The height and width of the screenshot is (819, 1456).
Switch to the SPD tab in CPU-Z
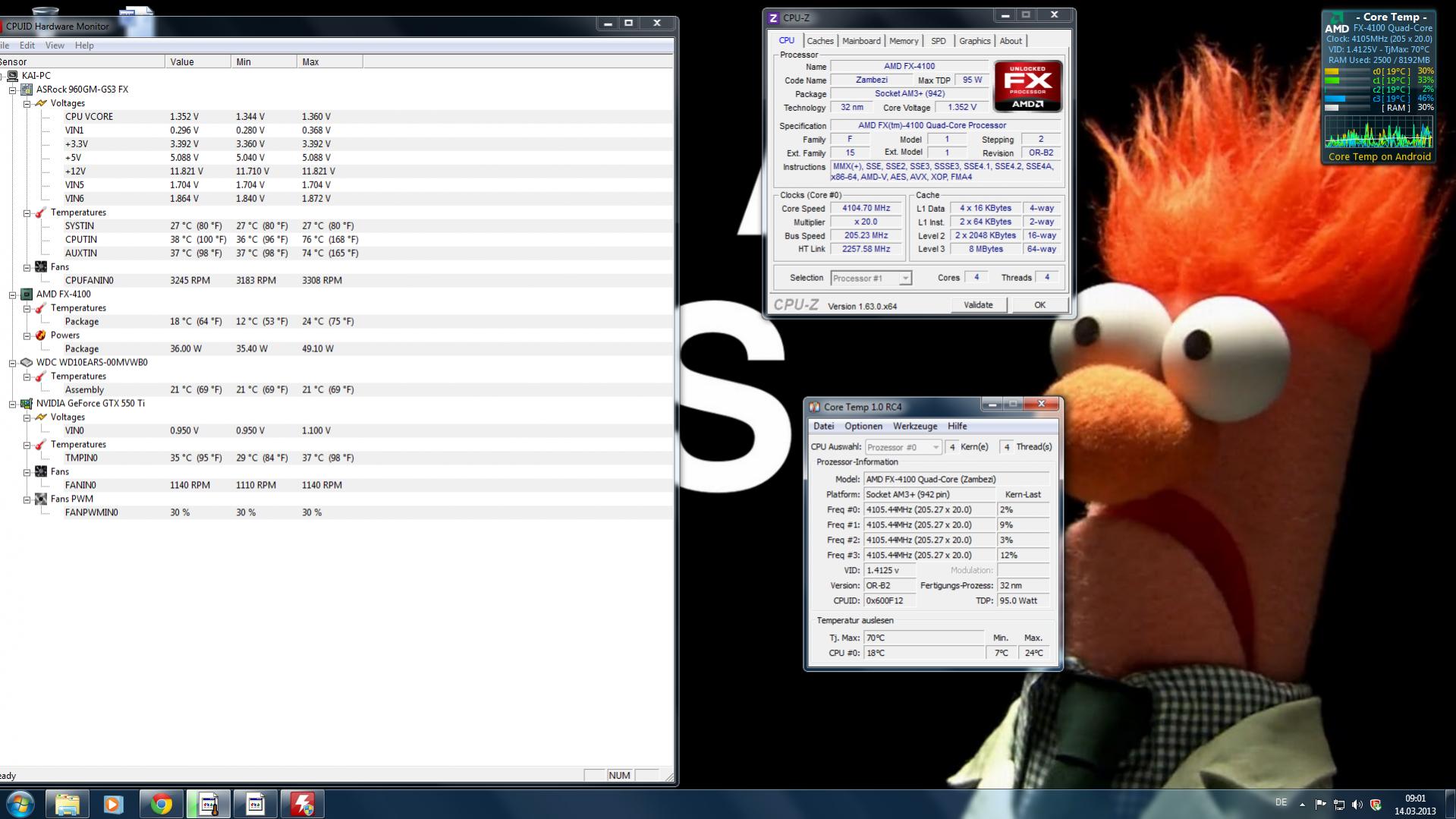(x=939, y=41)
